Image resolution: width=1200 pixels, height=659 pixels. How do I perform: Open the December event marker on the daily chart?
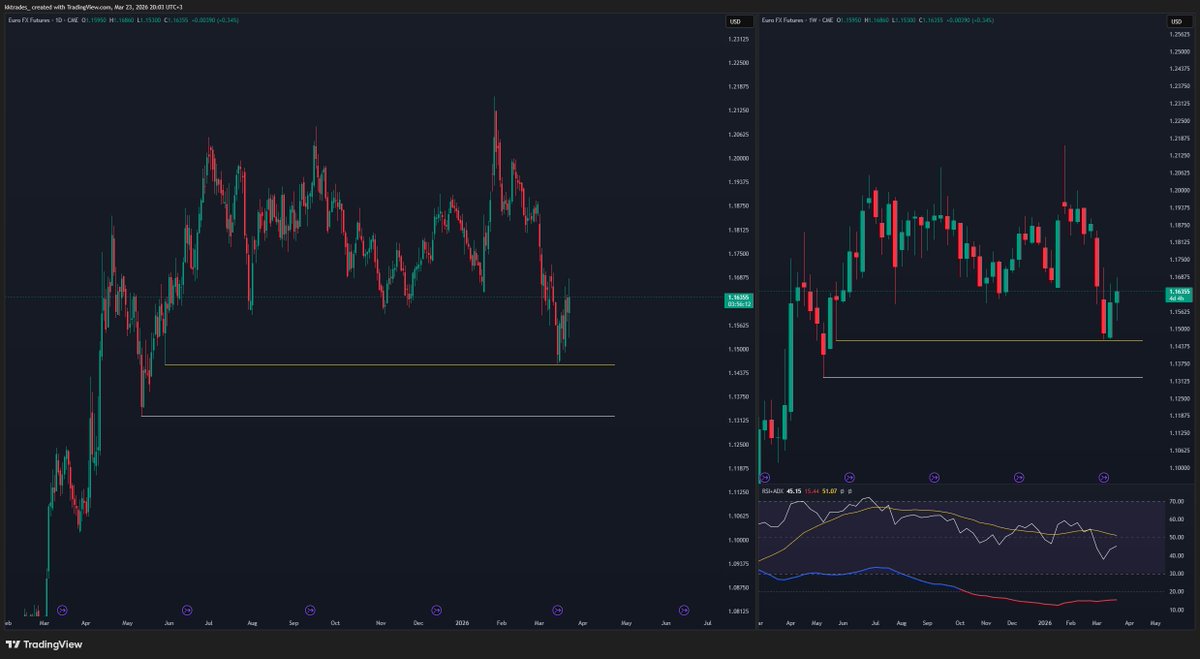point(435,609)
